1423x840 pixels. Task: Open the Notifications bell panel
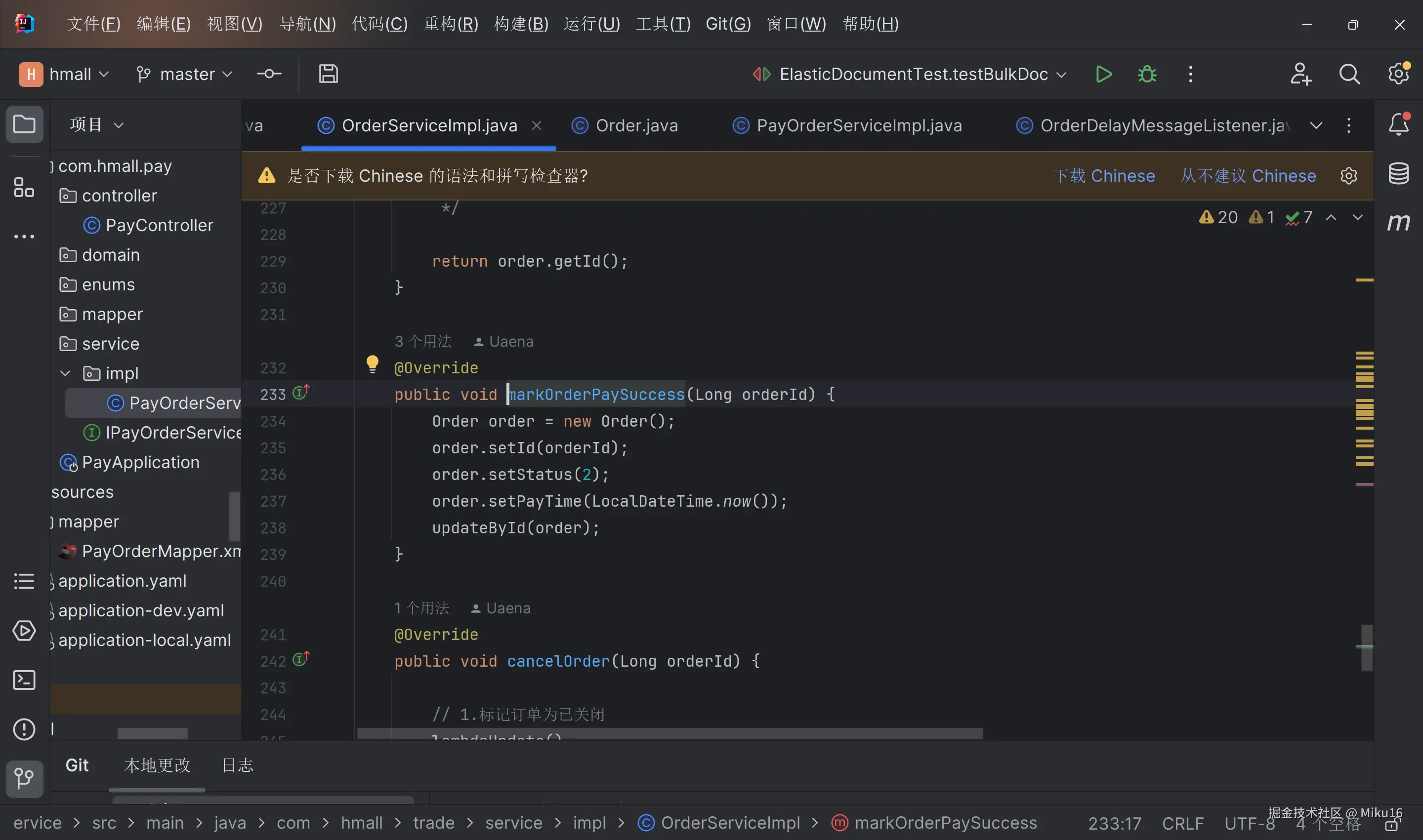tap(1398, 124)
